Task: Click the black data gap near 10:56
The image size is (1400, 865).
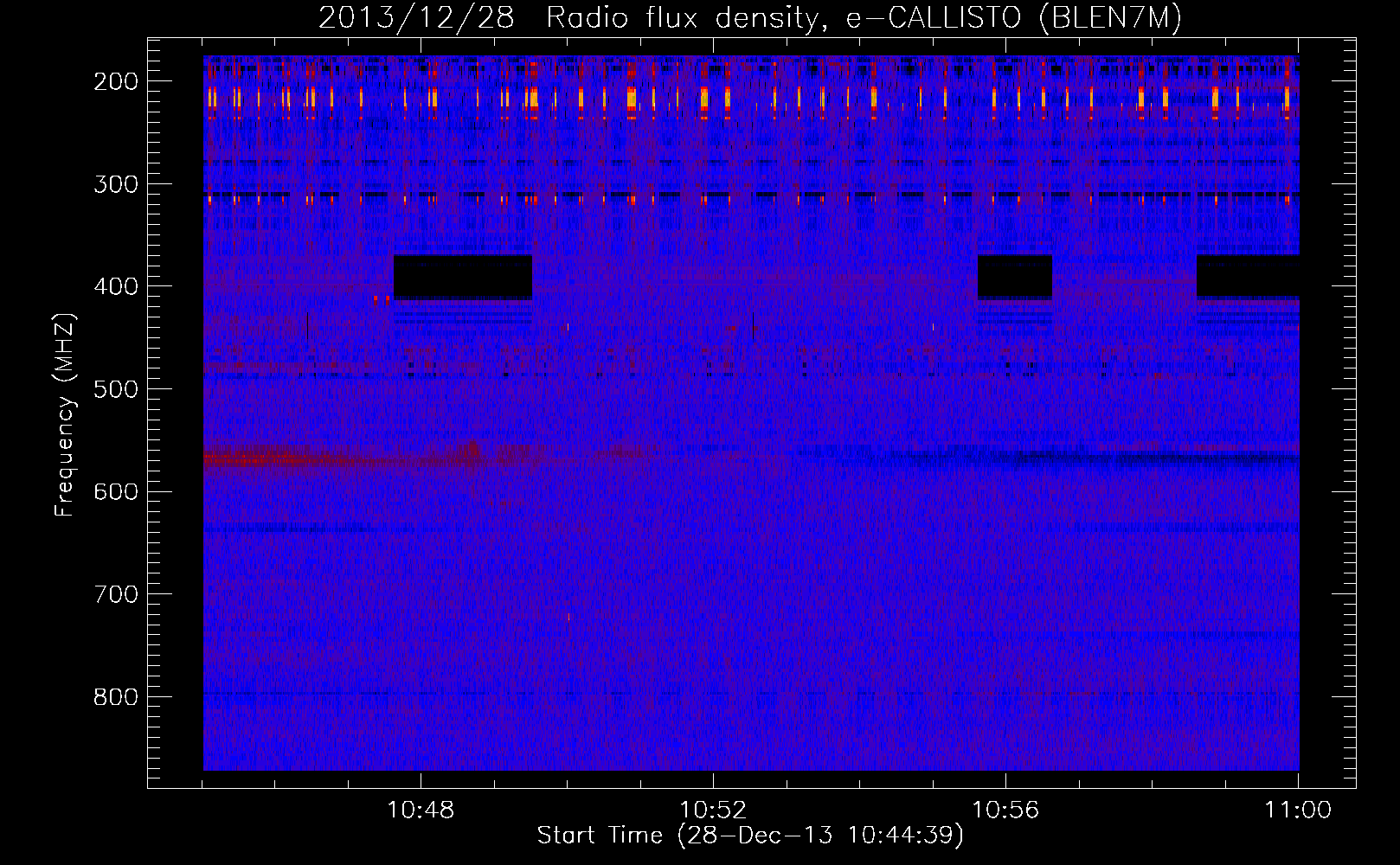Action: tap(1015, 277)
